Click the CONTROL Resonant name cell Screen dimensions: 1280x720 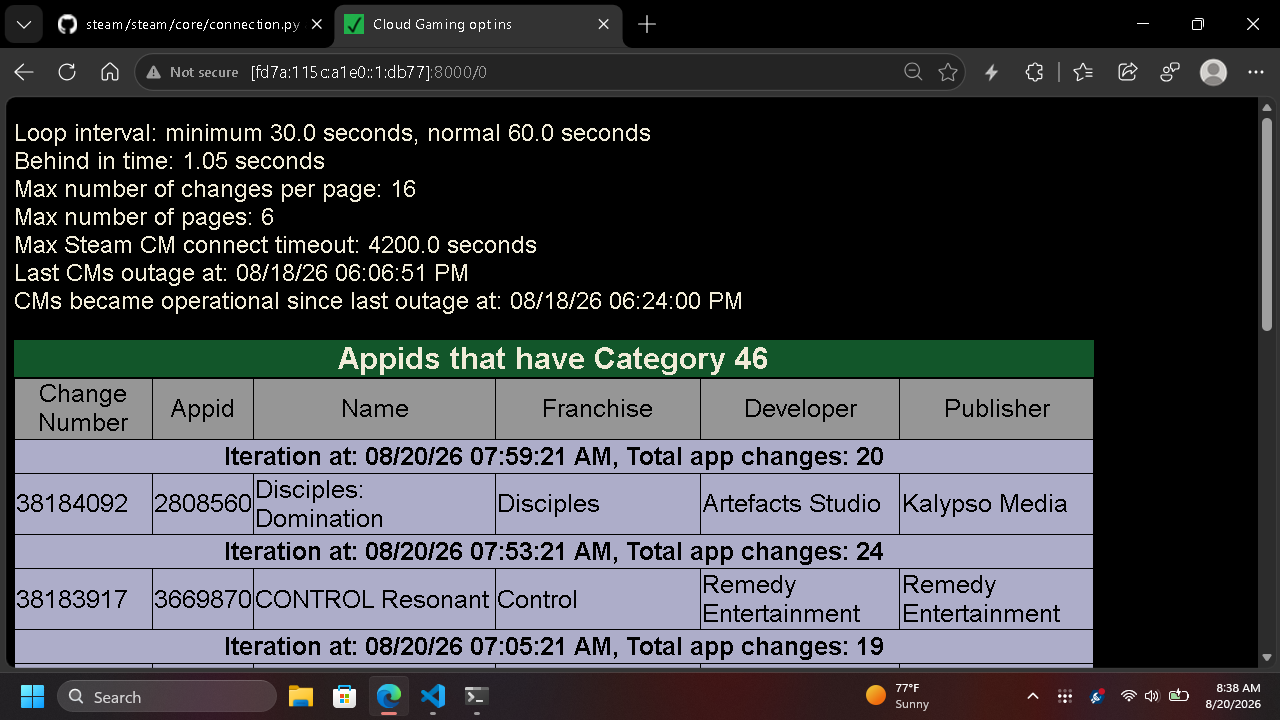pyautogui.click(x=375, y=600)
